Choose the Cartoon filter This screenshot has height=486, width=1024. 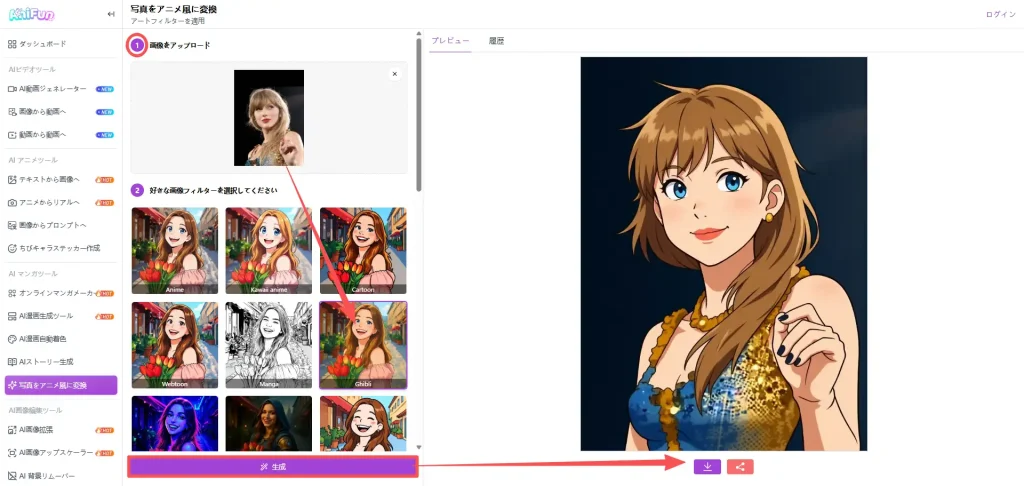(x=363, y=250)
